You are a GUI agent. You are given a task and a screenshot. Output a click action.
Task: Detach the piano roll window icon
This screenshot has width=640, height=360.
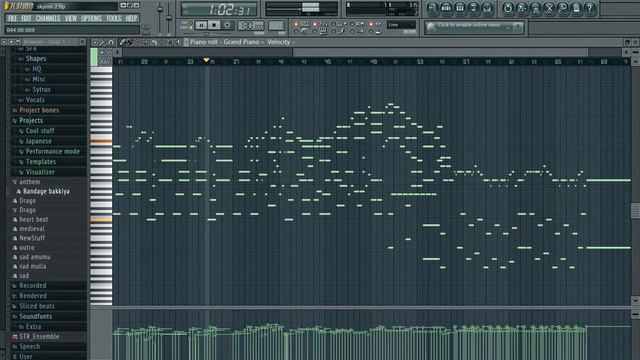(627, 42)
